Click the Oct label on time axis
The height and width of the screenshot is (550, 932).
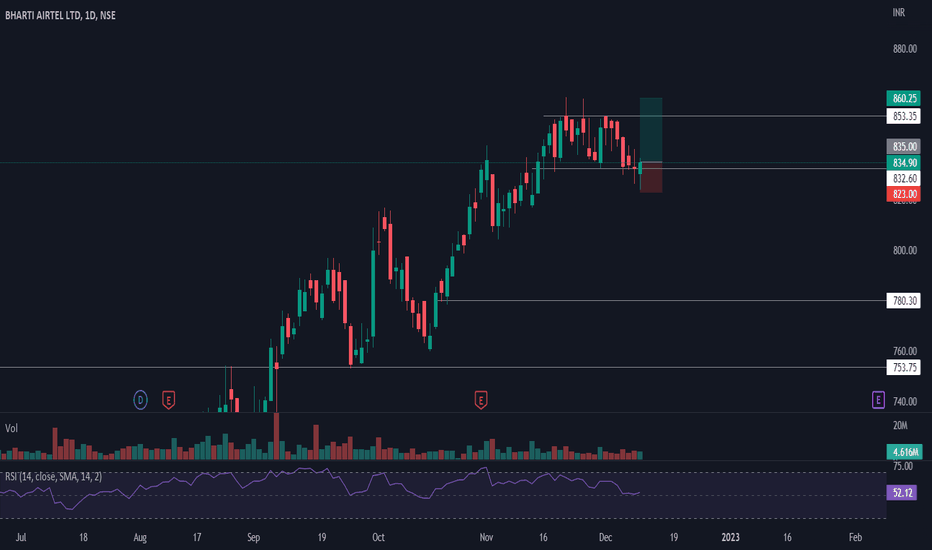pos(378,537)
